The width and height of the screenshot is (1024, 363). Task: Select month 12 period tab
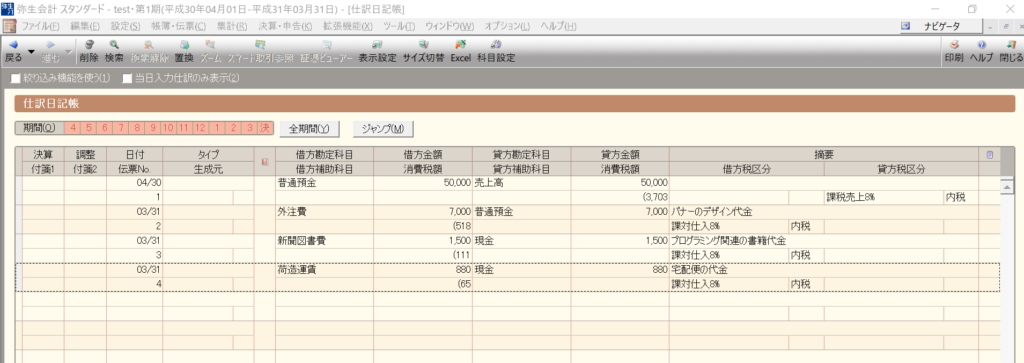[x=200, y=129]
